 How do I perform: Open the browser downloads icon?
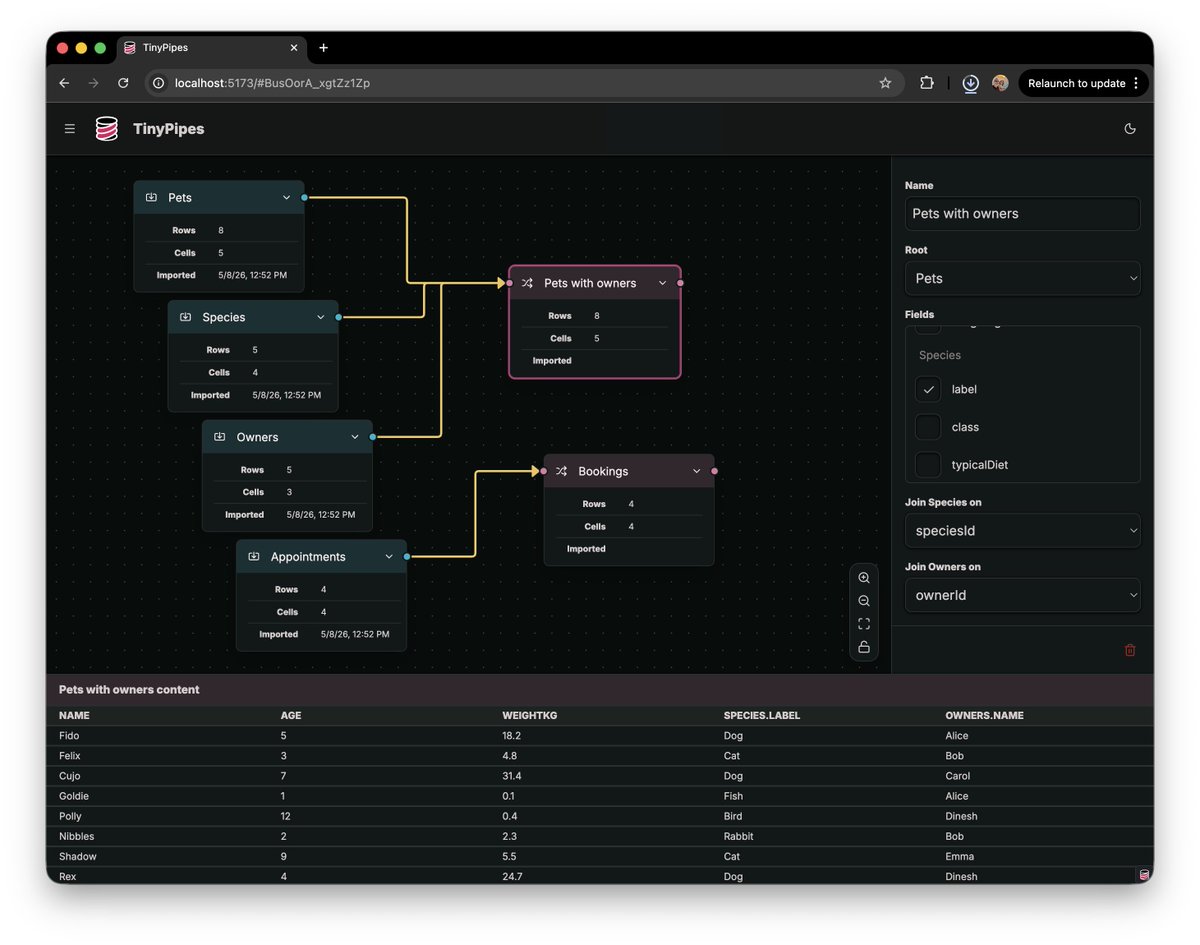[x=970, y=83]
